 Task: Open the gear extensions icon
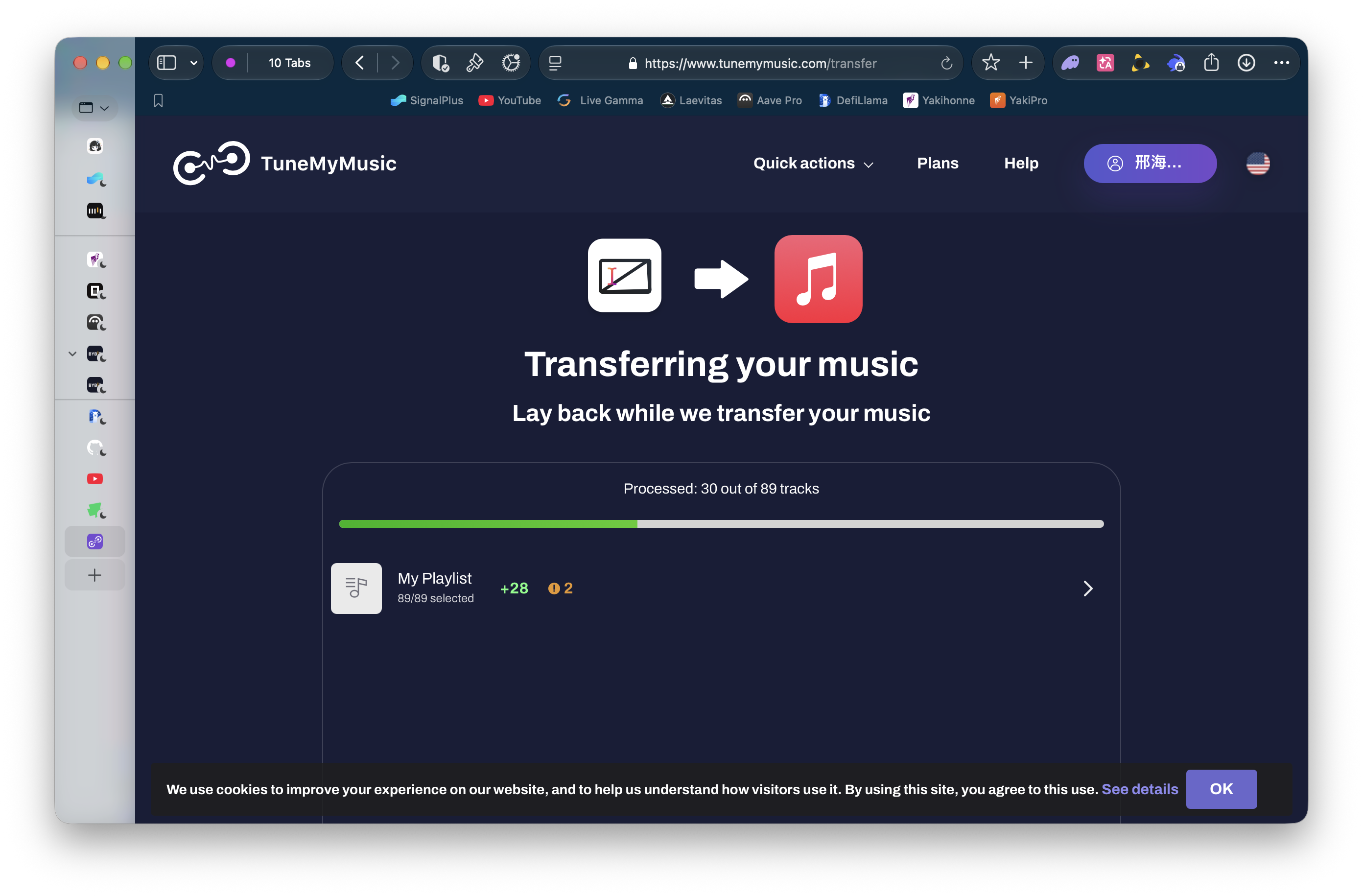510,63
